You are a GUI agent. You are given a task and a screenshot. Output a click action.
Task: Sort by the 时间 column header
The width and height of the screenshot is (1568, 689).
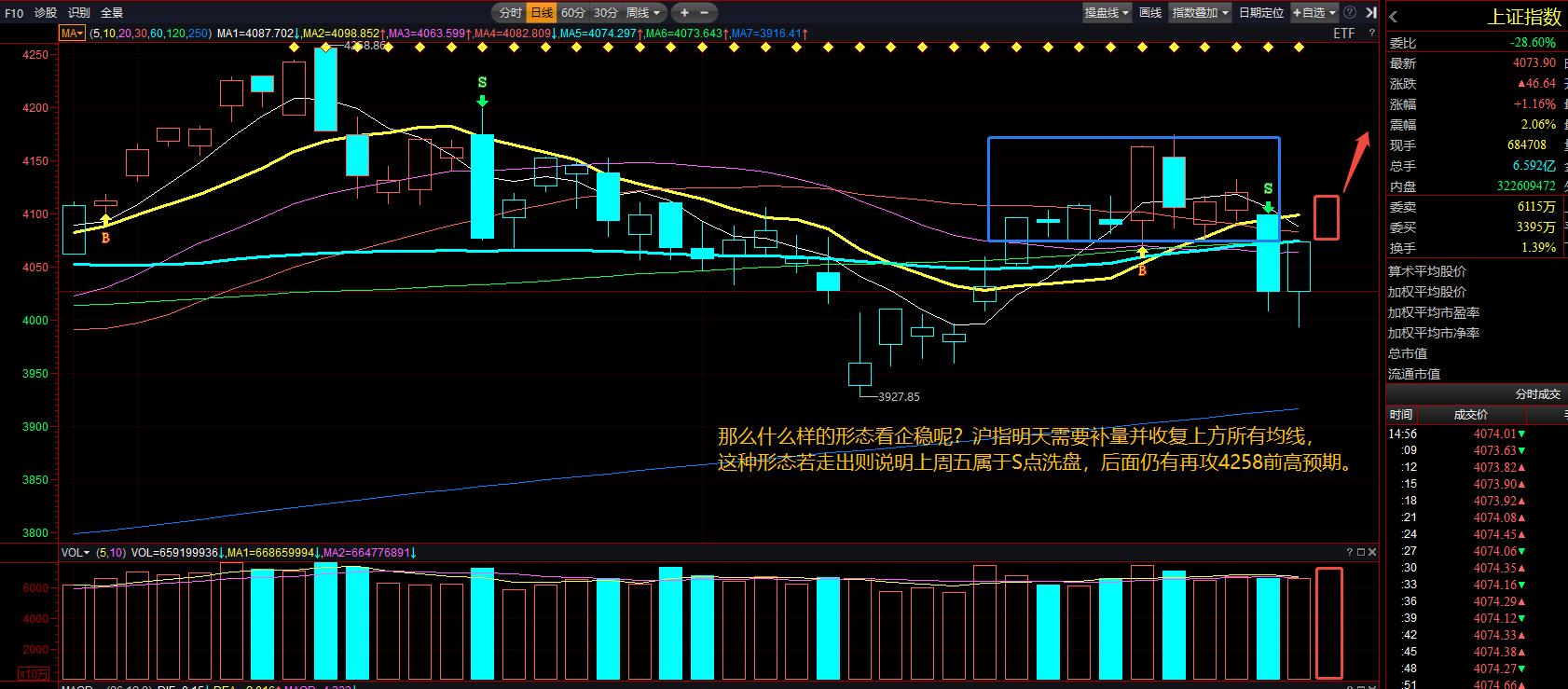tap(1401, 415)
